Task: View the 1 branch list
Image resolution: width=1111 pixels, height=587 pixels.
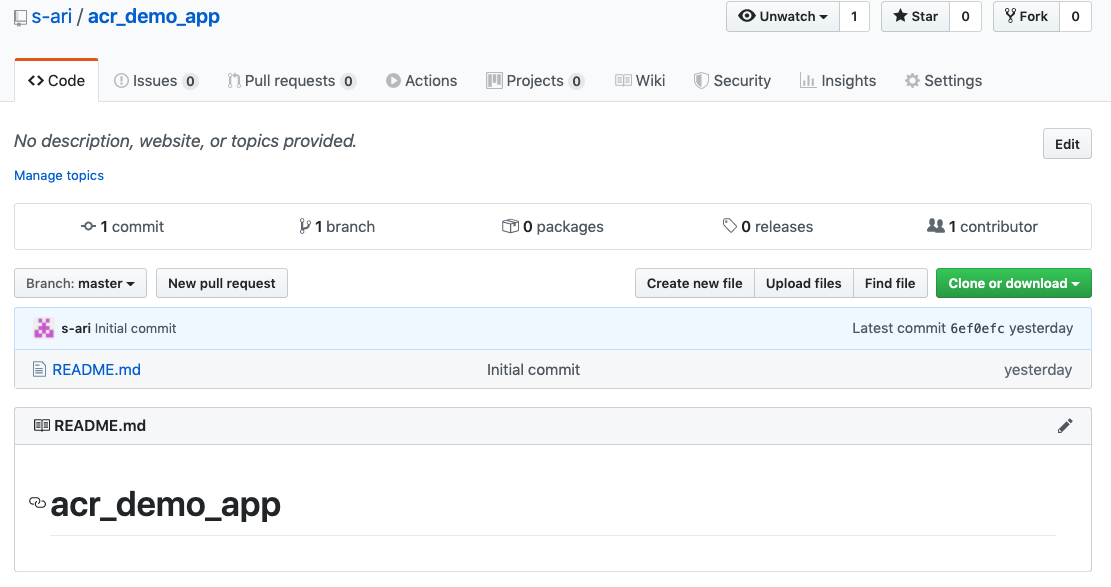Action: coord(337,227)
